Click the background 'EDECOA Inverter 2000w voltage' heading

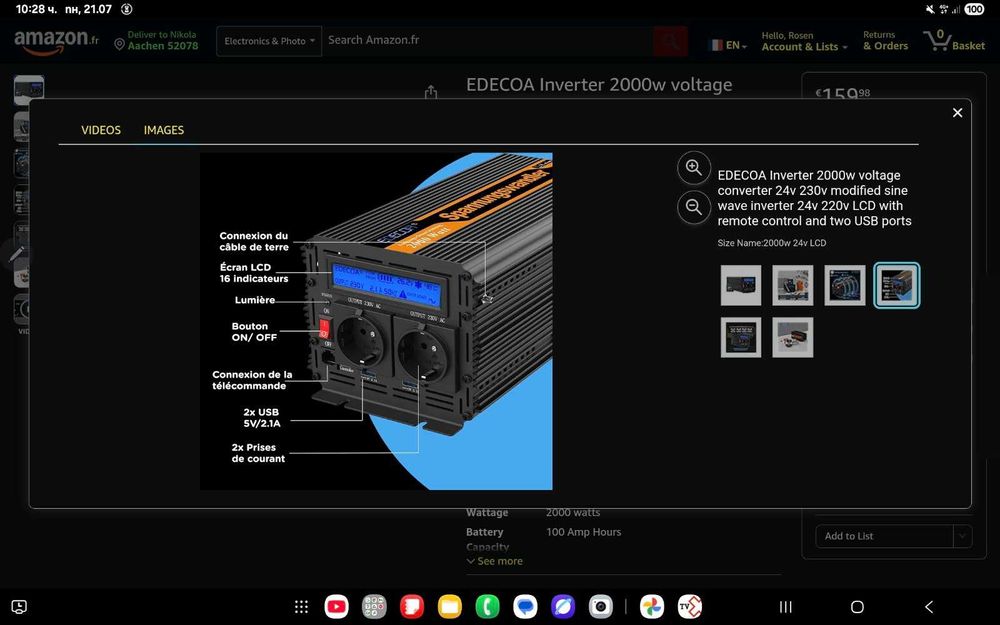pyautogui.click(x=599, y=85)
